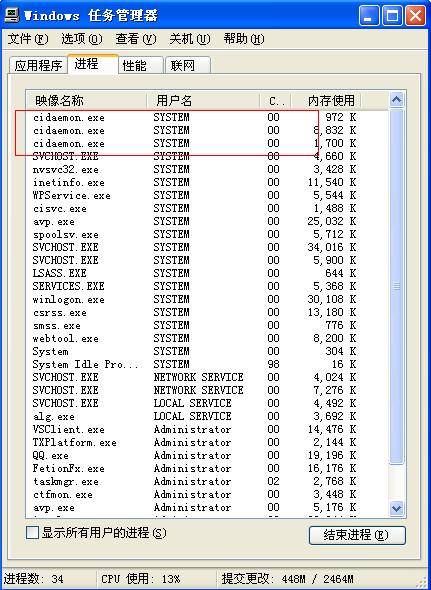Click the 结束进程(E) button
Screen dimensions: 431x590
coord(357,535)
